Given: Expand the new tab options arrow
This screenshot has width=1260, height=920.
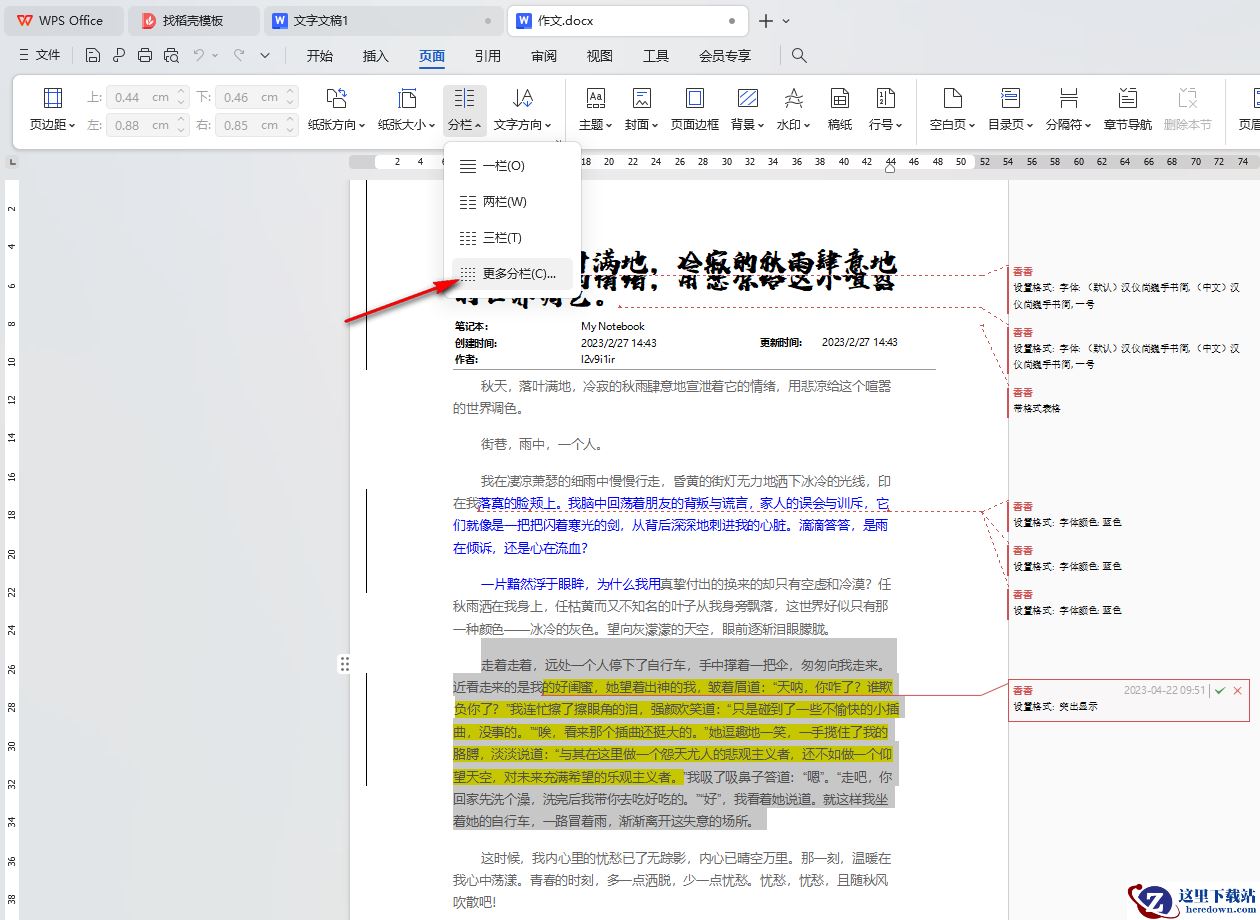Looking at the screenshot, I should (787, 21).
